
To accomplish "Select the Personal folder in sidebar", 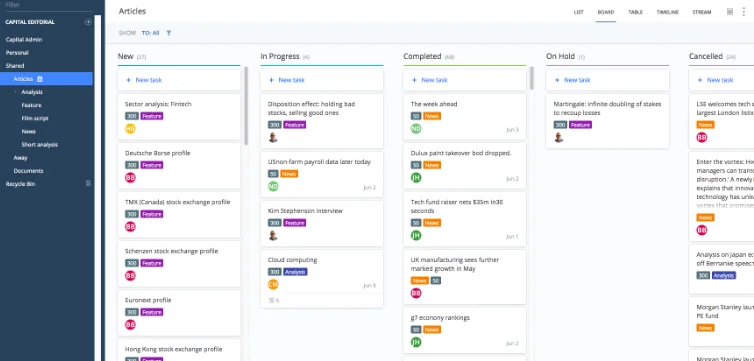I will coord(17,52).
